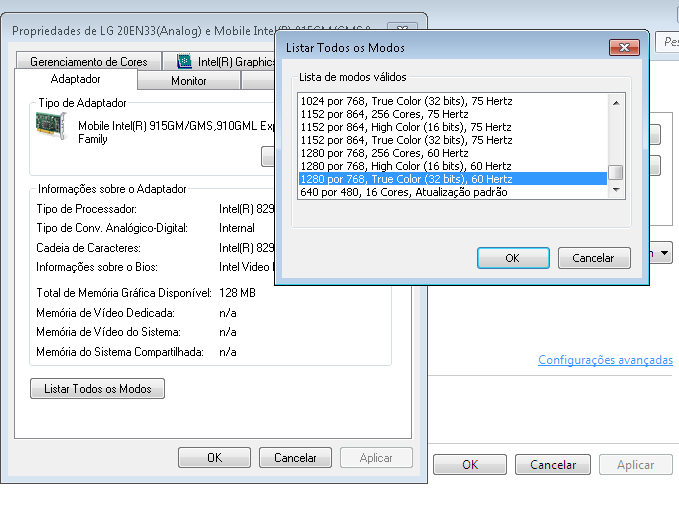Open dropdown arrow in background window
Image resolution: width=679 pixels, height=517 pixels.
(664, 252)
